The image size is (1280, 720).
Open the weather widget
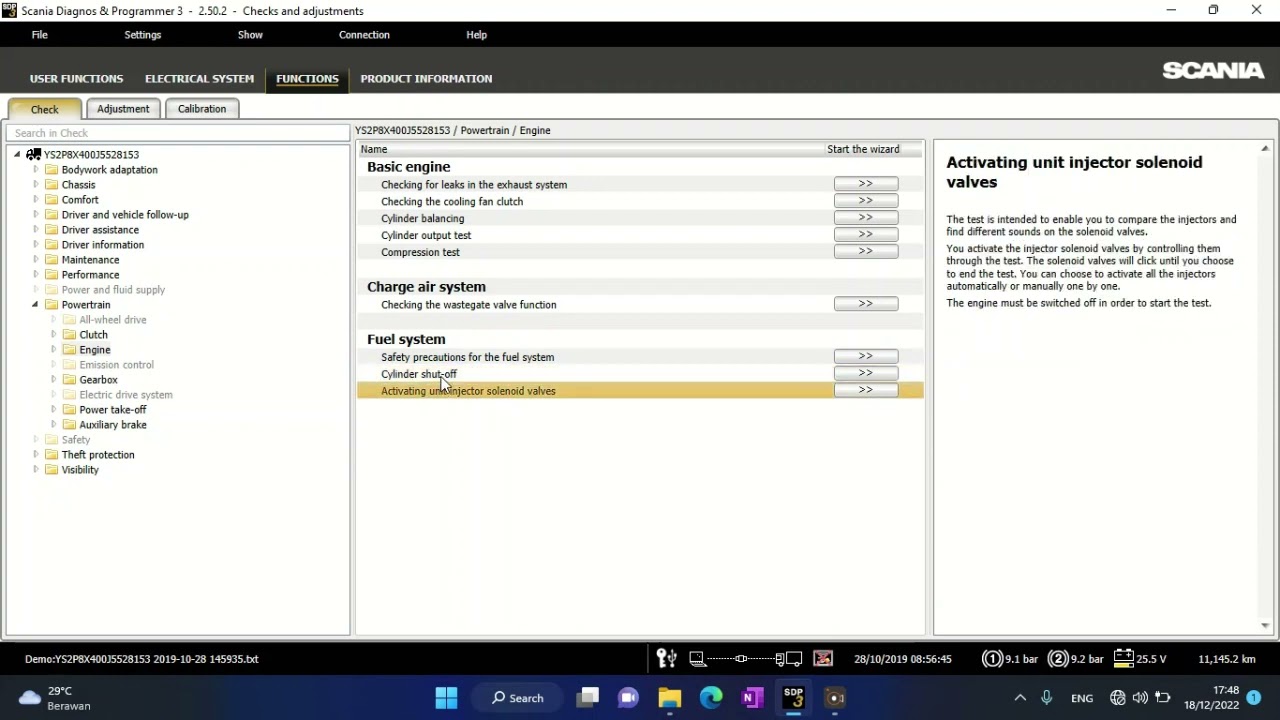tap(55, 698)
